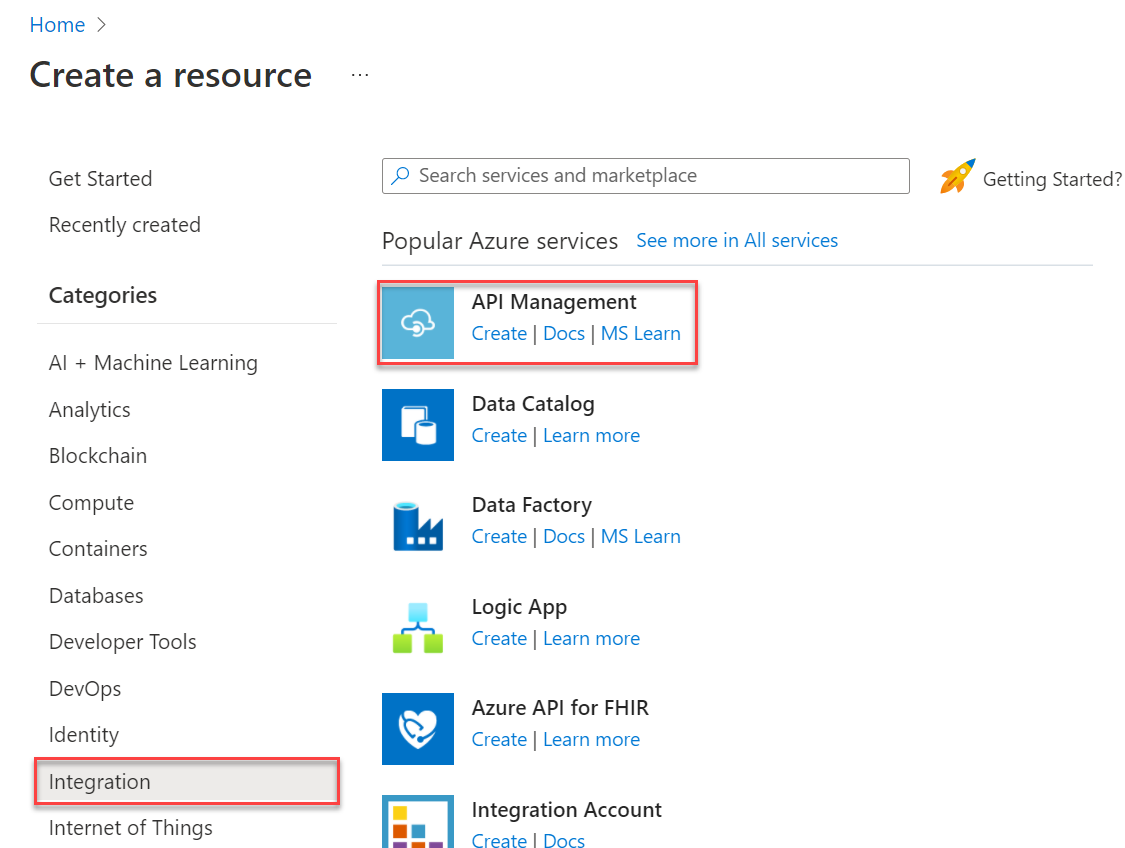The height and width of the screenshot is (848, 1125).
Task: Click MS Learn under API Management
Action: coord(640,333)
